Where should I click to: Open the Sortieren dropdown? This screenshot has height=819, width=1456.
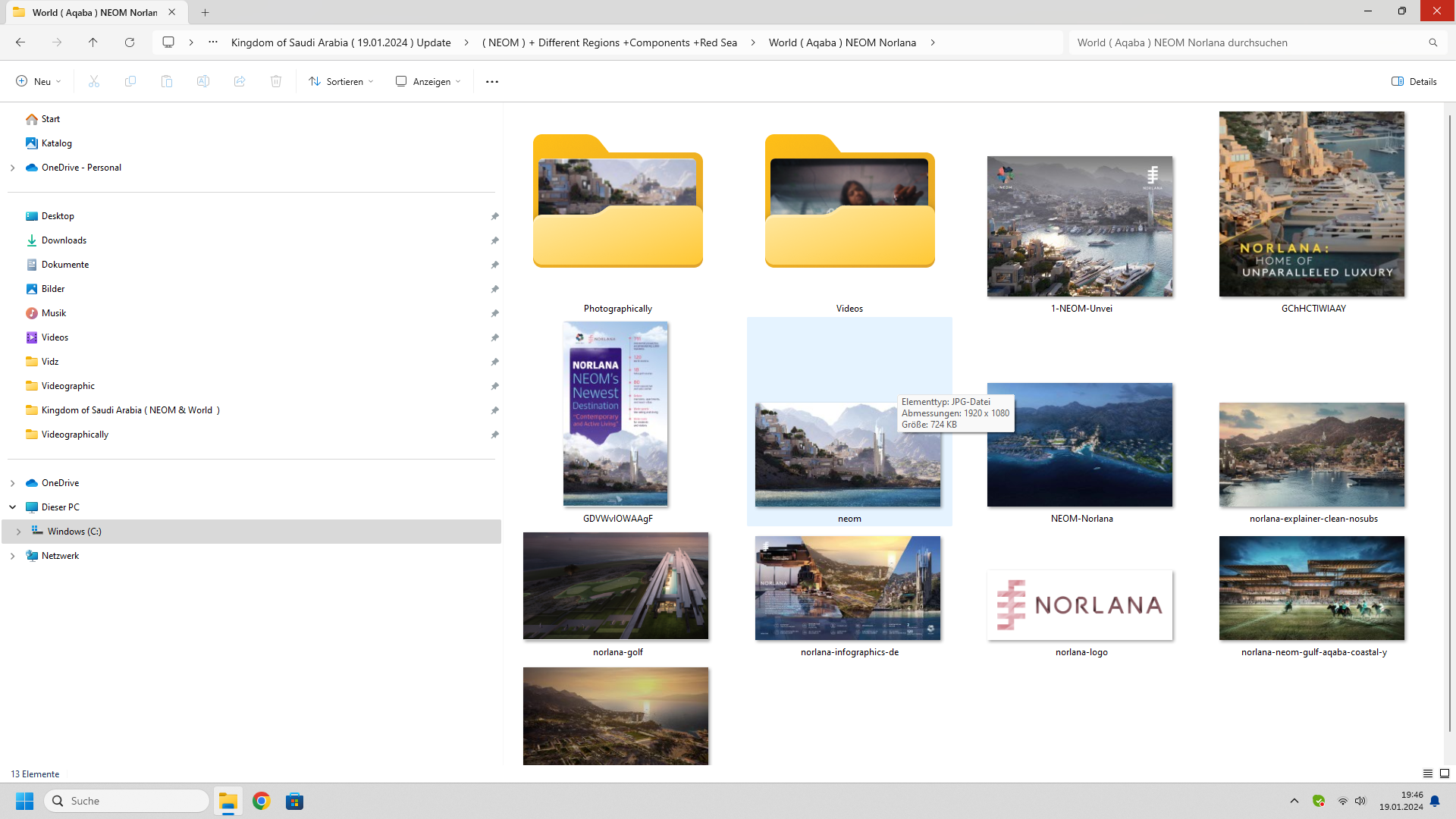tap(341, 81)
